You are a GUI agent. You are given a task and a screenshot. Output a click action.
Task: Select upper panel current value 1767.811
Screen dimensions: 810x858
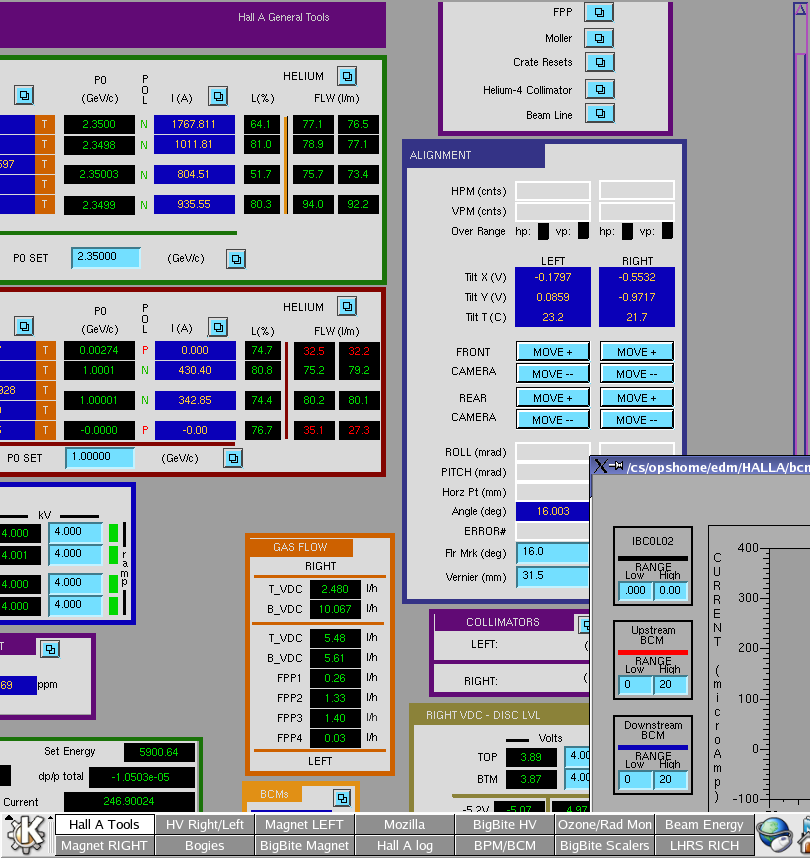194,124
